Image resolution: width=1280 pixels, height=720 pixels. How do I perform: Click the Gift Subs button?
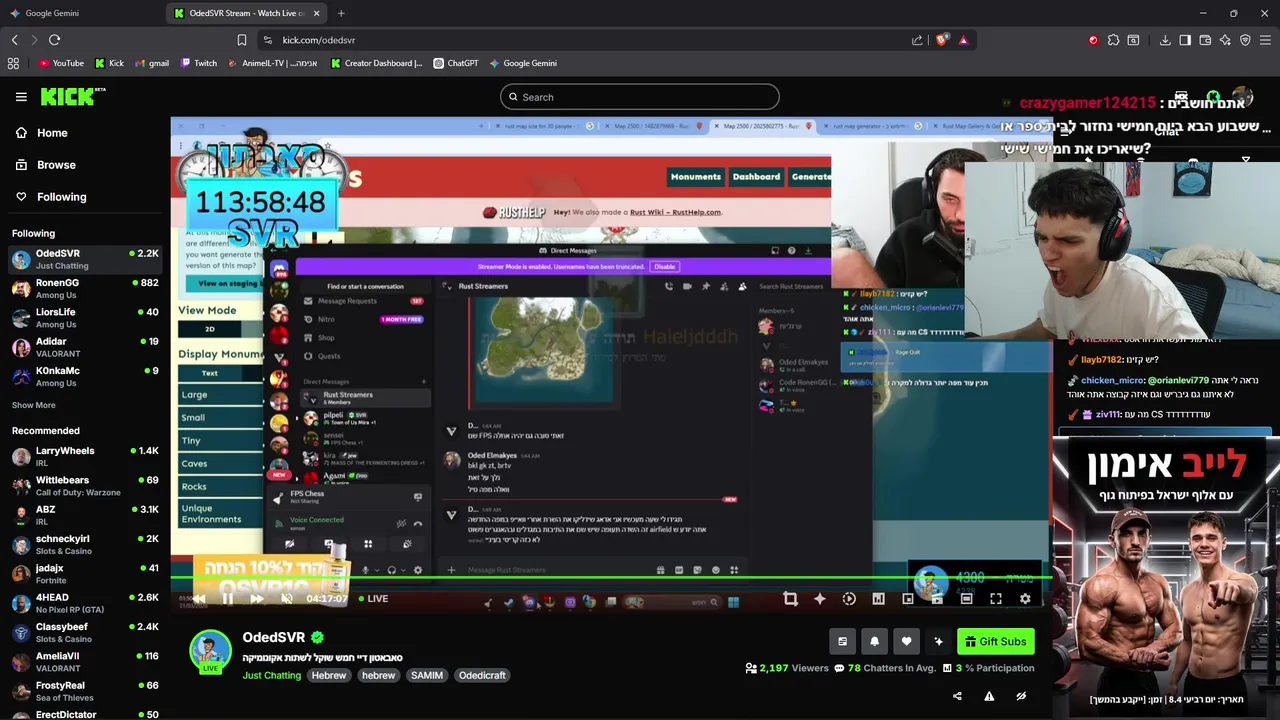(x=995, y=641)
